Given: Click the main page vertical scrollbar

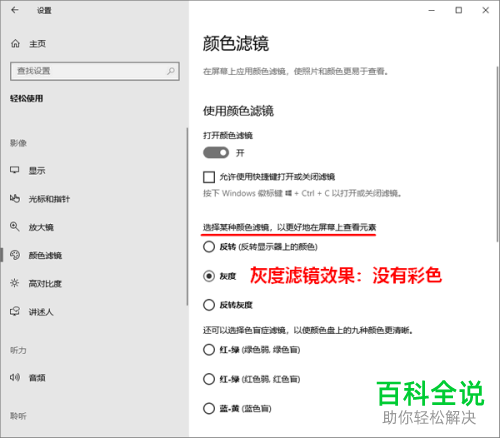Looking at the screenshot, I should click(498, 153).
